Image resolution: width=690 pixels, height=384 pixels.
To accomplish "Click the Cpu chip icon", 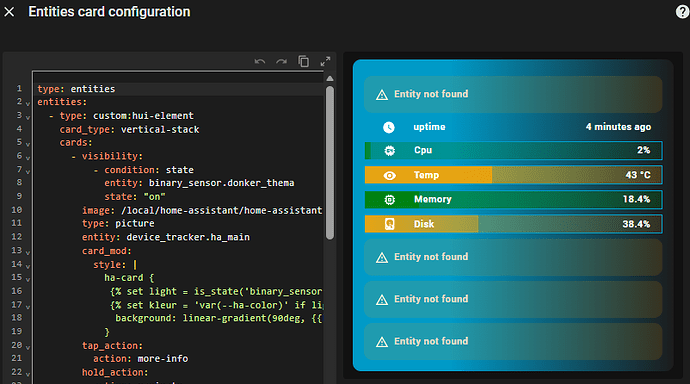I will point(389,151).
